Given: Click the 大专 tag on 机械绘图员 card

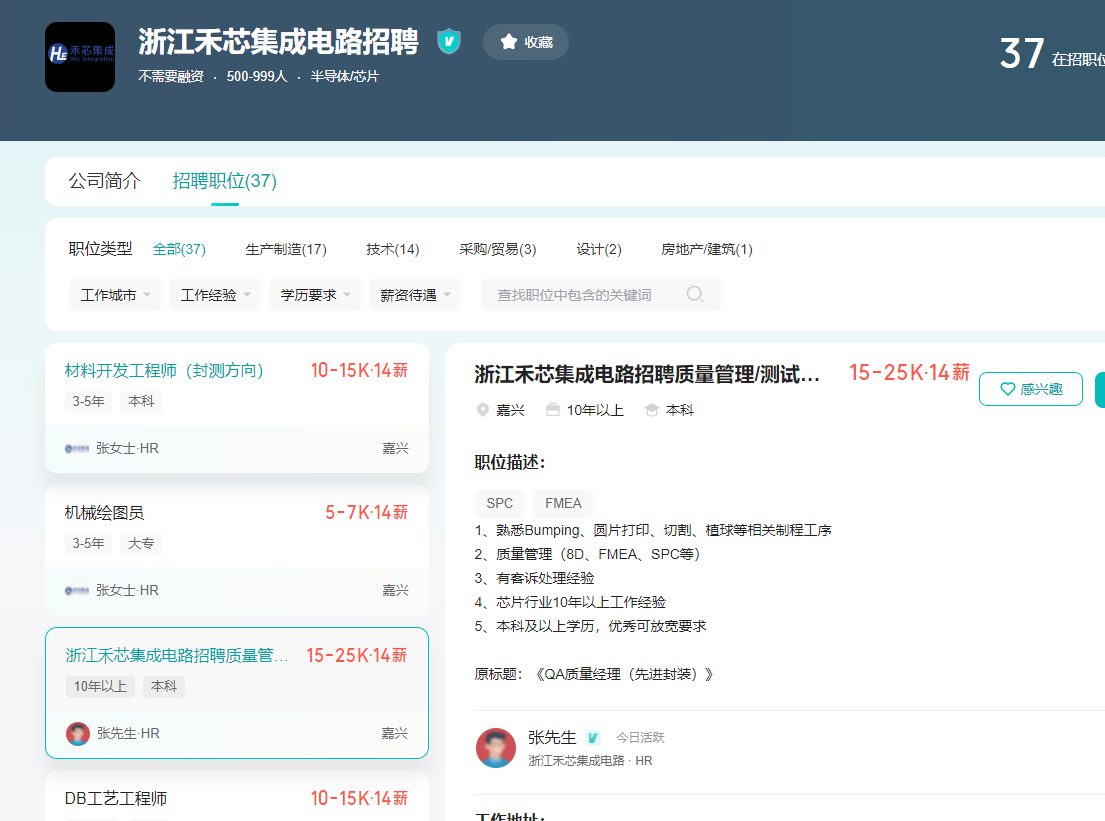Looking at the screenshot, I should (x=141, y=544).
